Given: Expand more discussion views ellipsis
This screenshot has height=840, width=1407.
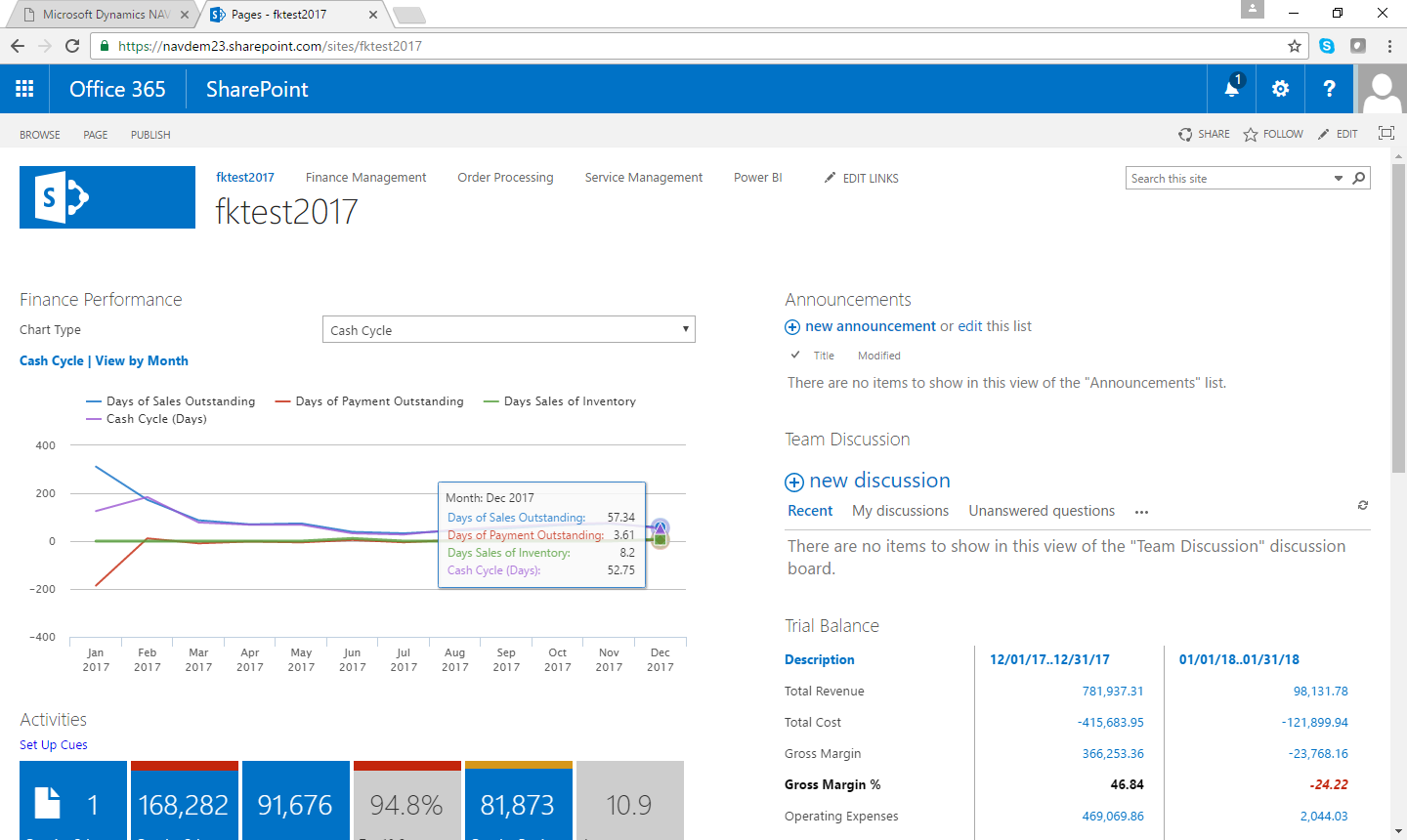Looking at the screenshot, I should 1141,512.
